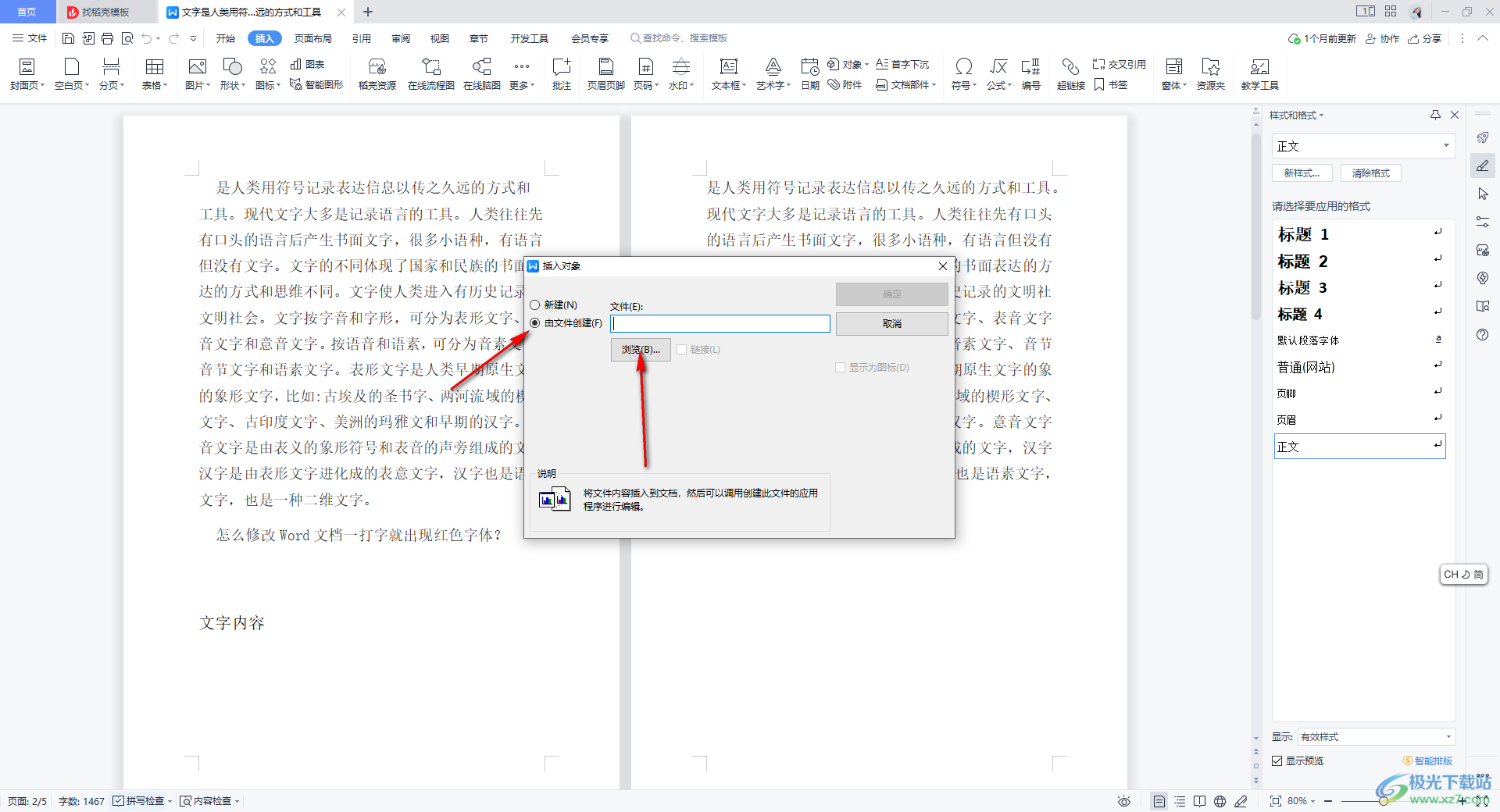Switch to the Home (开始) ribbon tab
Viewport: 1500px width, 812px height.
pyautogui.click(x=226, y=38)
